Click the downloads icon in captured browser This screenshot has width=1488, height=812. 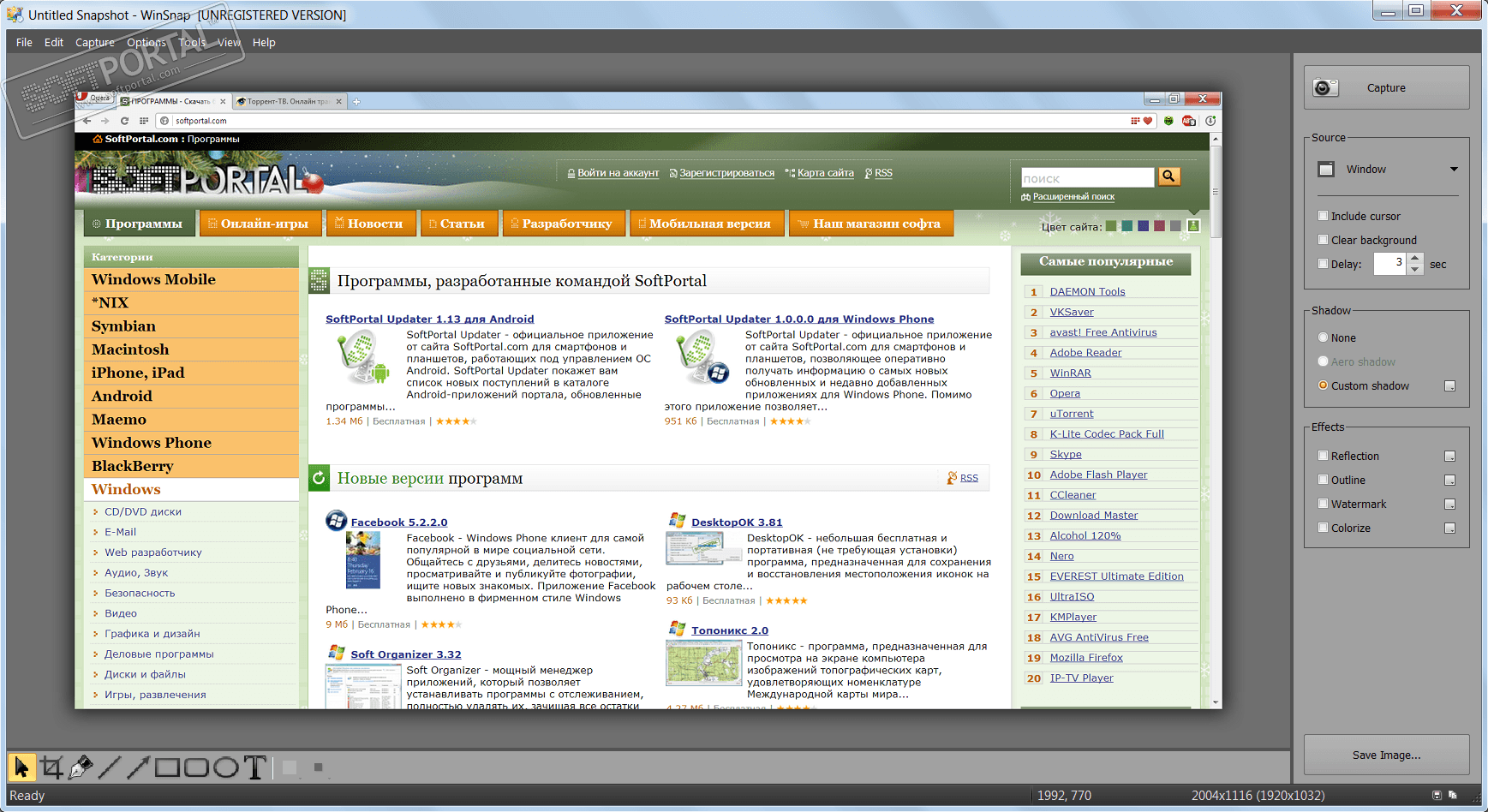coord(1210,121)
